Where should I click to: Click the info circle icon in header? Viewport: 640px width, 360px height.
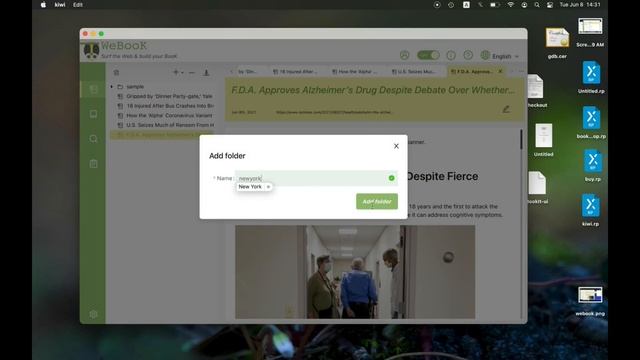[x=451, y=55]
